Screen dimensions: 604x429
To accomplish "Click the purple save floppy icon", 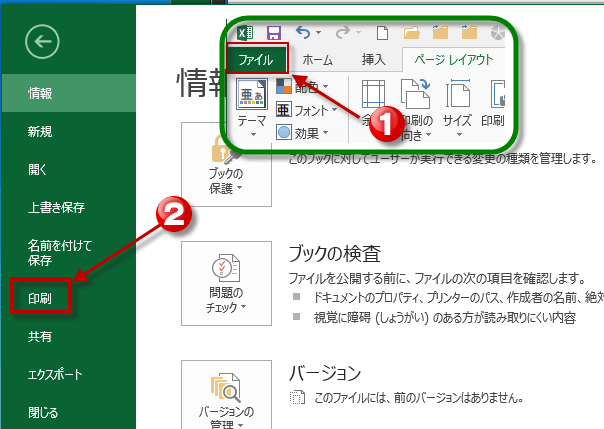I will coord(274,33).
